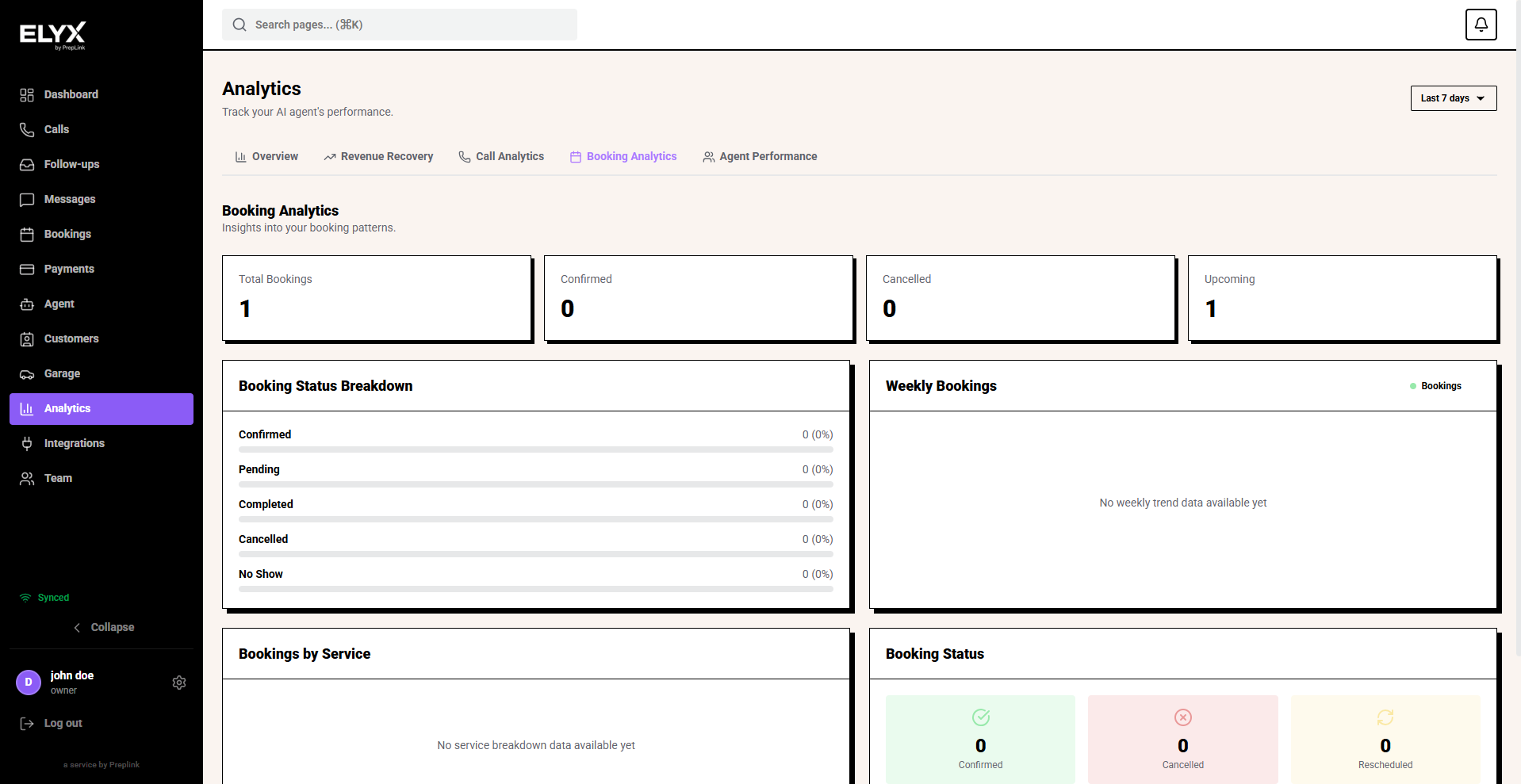Screen dimensions: 1521x784
Task: Click the Team people icon
Action: click(27, 479)
